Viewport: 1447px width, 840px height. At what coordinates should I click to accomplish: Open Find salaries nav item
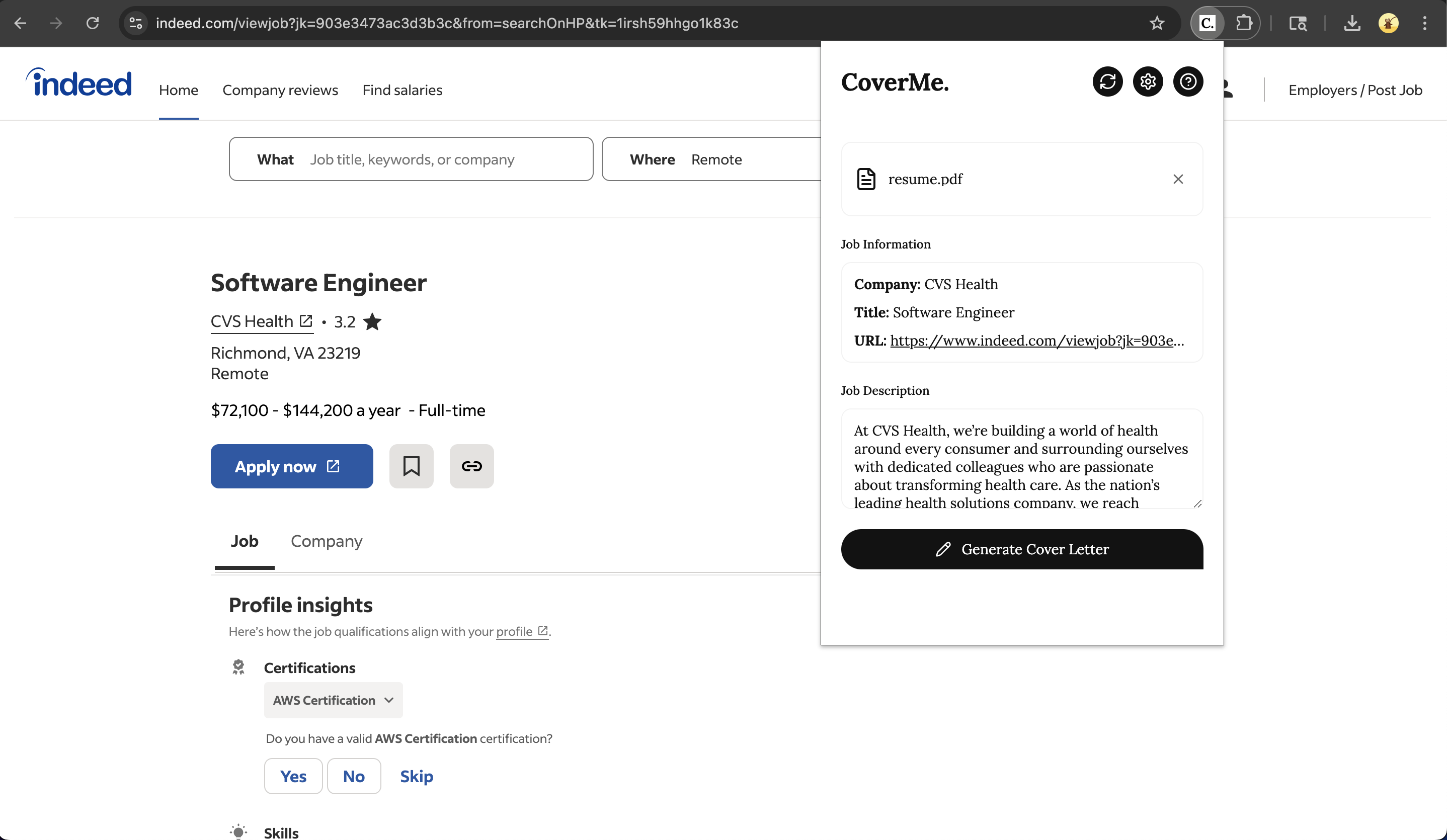coord(402,90)
